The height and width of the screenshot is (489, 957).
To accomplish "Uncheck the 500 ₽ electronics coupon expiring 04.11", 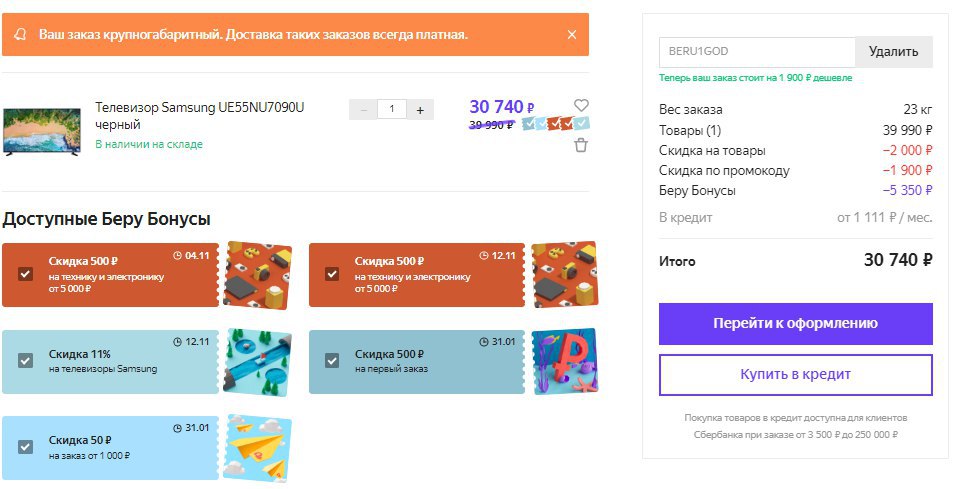I will 25,273.
